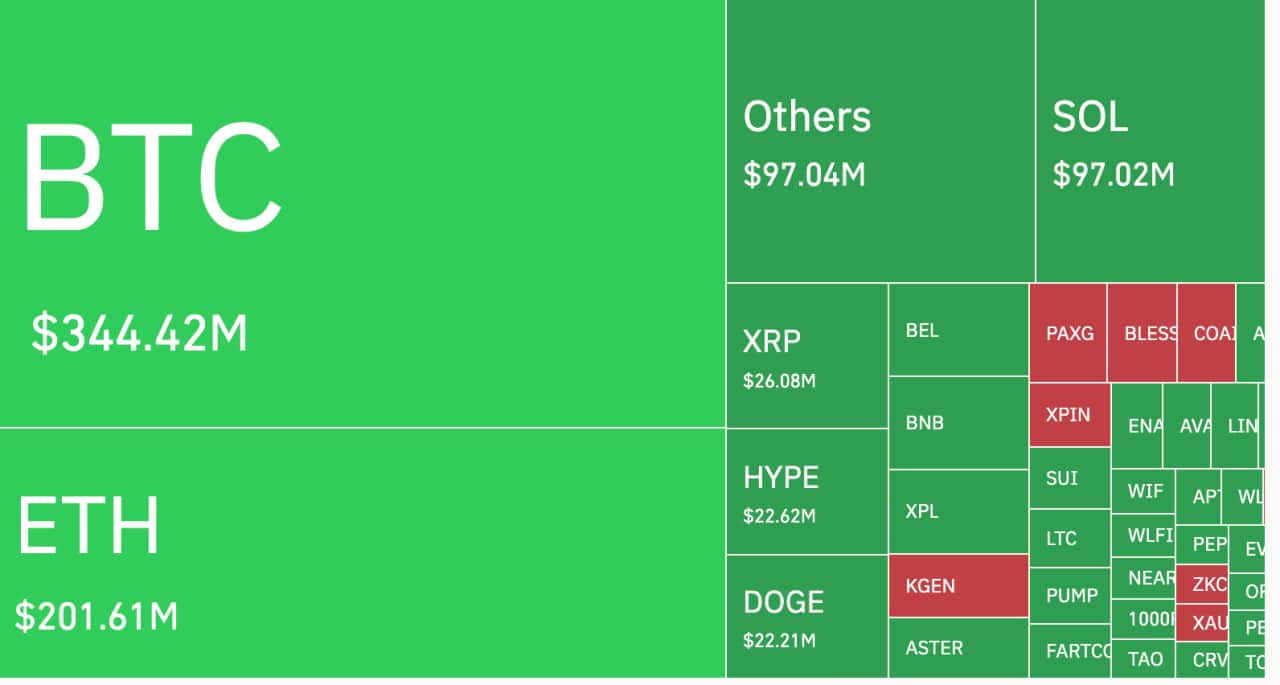Select the SOL $97.02M tile
Screen dimensions: 1280x685
(1150, 141)
